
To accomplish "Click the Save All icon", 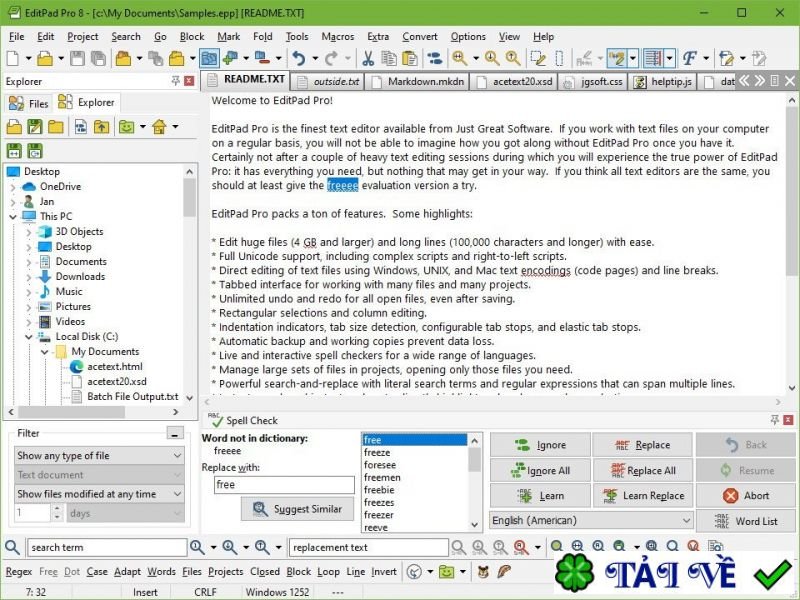I will (x=98, y=58).
